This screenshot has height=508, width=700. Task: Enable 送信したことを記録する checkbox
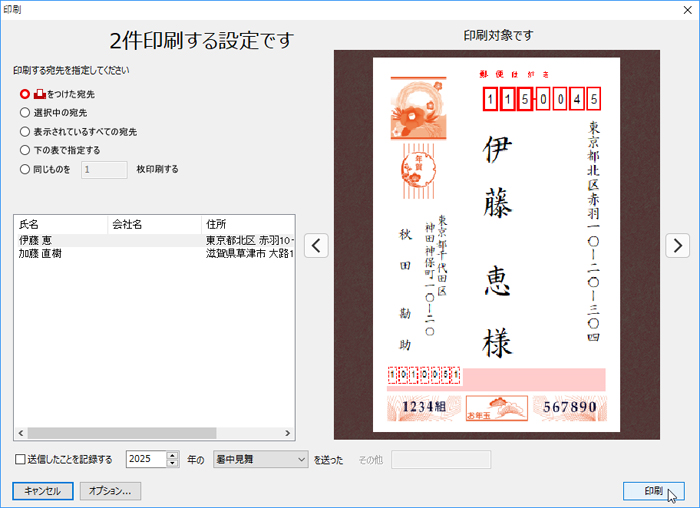(x=21, y=460)
